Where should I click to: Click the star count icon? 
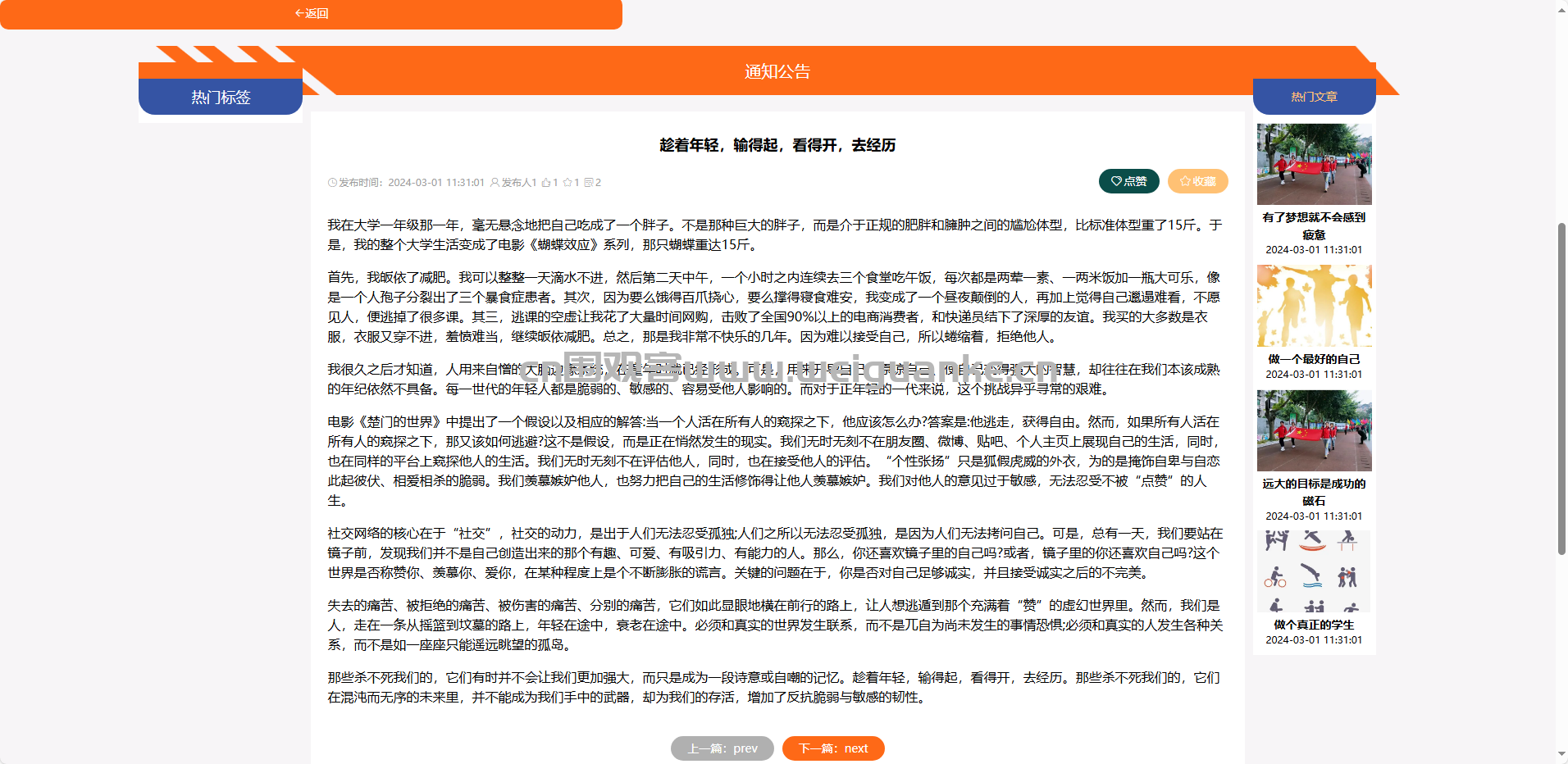(567, 183)
